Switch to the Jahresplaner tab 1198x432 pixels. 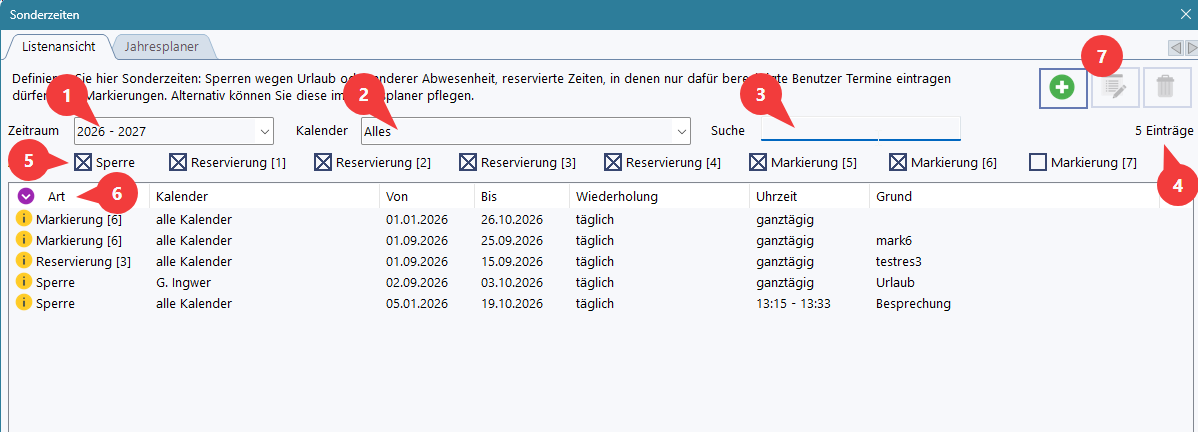[161, 47]
